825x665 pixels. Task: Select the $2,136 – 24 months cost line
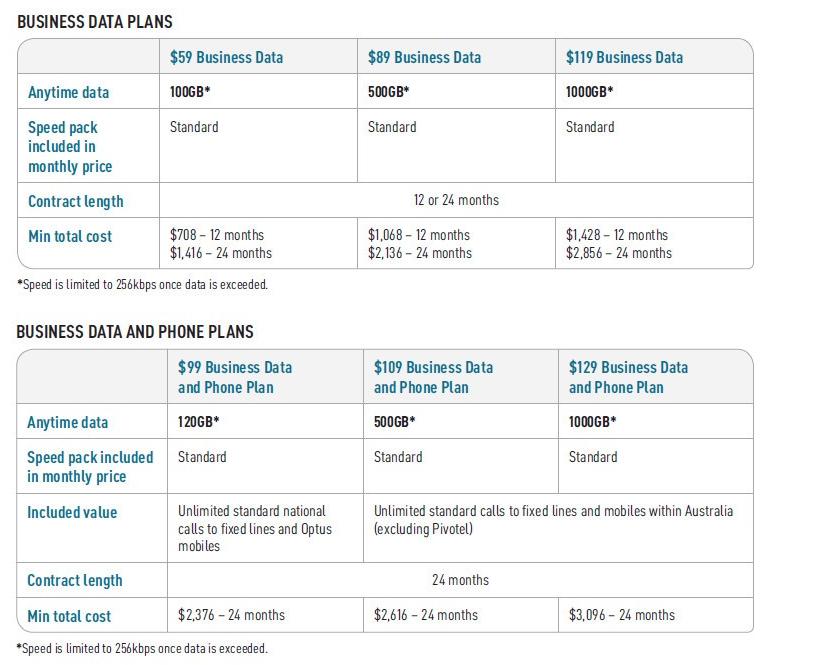click(x=419, y=253)
